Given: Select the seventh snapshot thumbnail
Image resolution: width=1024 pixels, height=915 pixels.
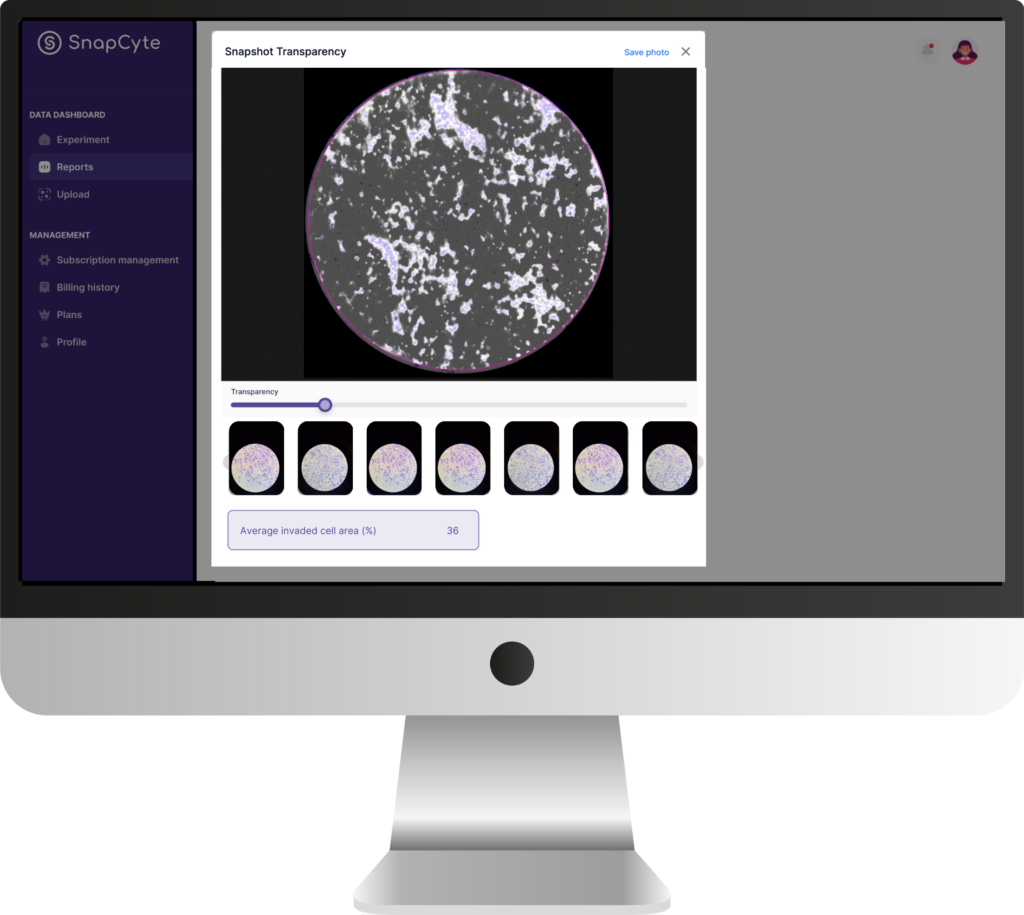Looking at the screenshot, I should coord(669,458).
